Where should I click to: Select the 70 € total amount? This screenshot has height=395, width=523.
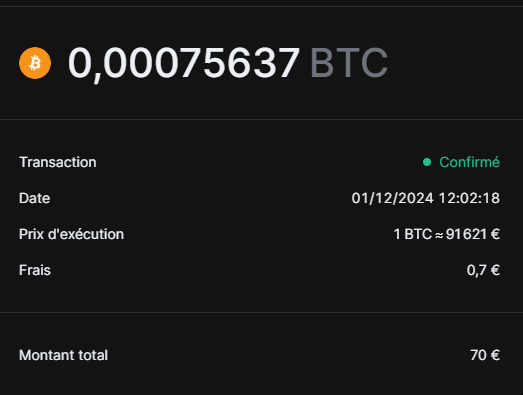click(x=485, y=355)
